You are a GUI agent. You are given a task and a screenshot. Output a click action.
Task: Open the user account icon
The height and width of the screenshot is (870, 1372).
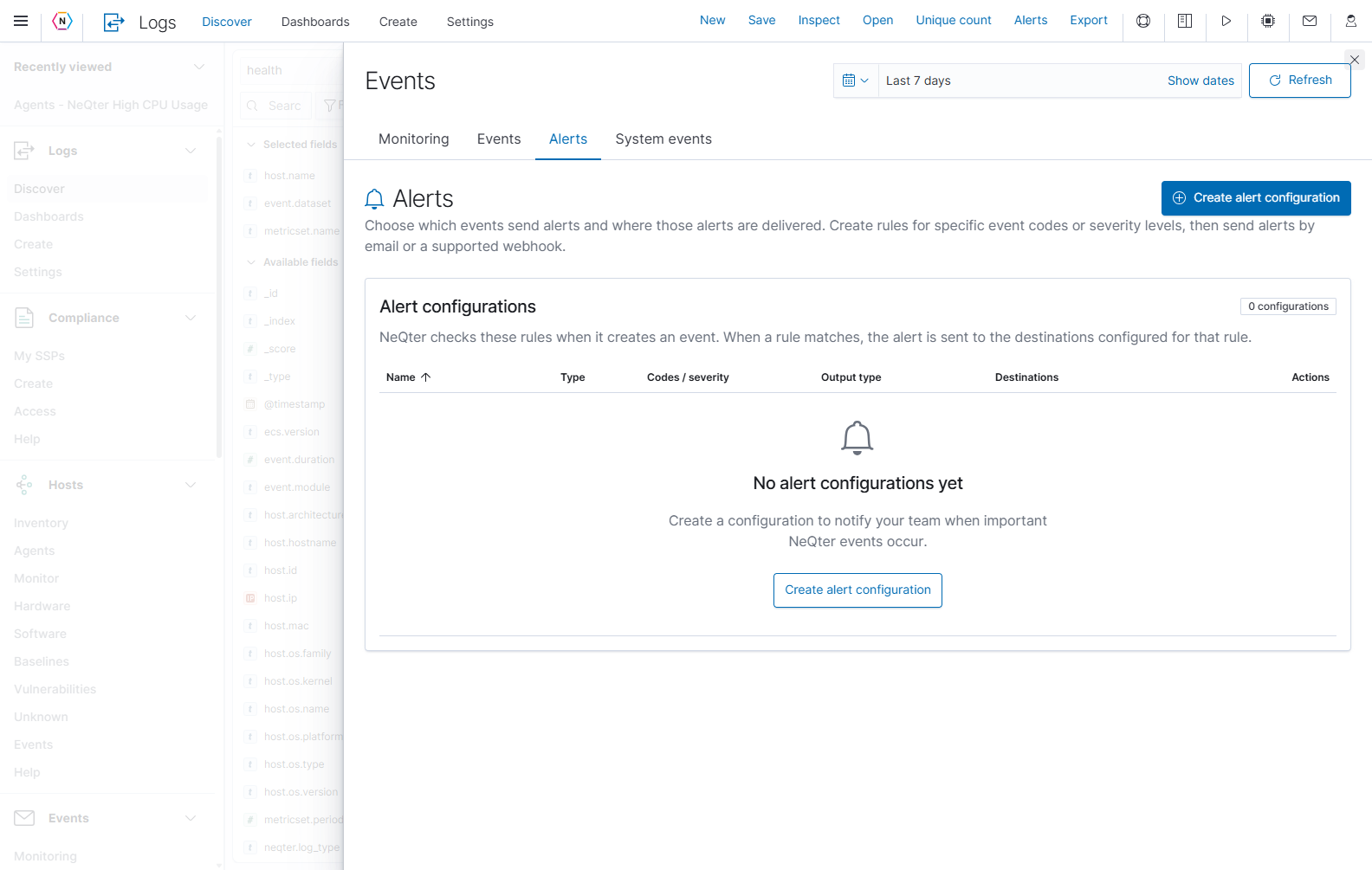[x=1351, y=21]
